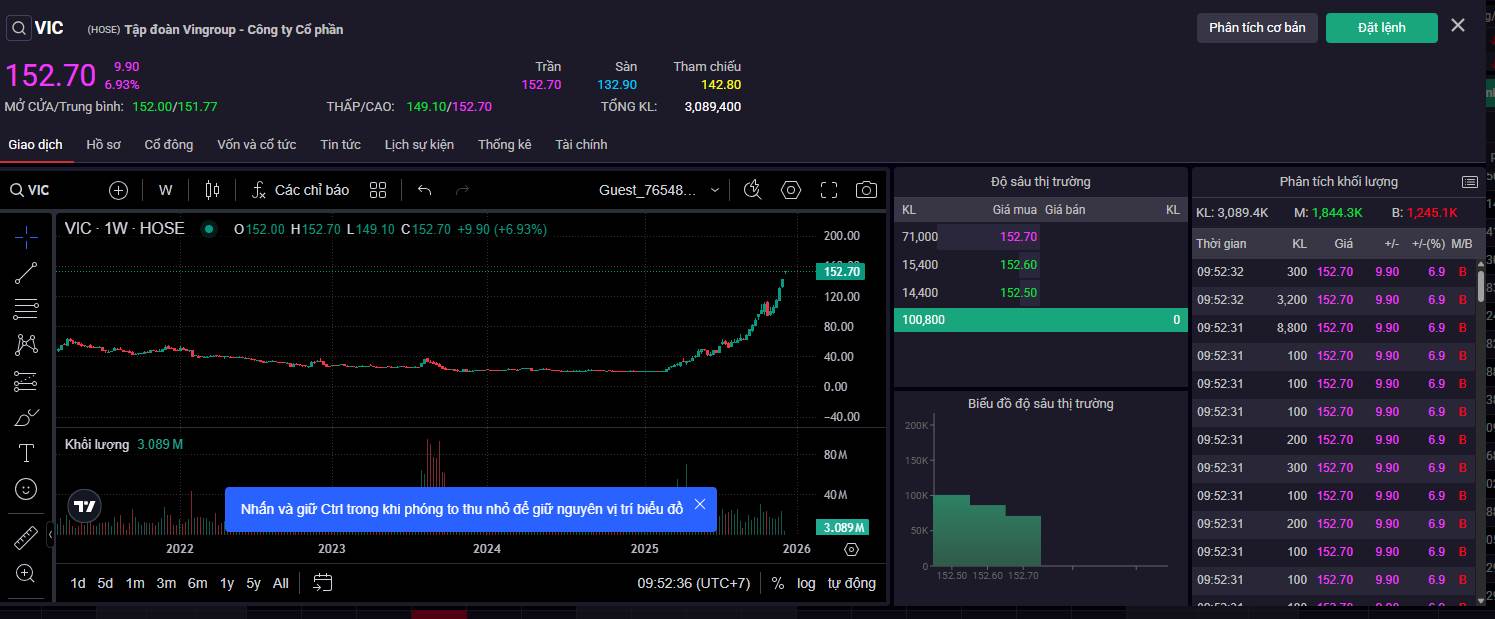Click the scrollbar in volume analysis table
The height and width of the screenshot is (619, 1495).
pos(1481,286)
